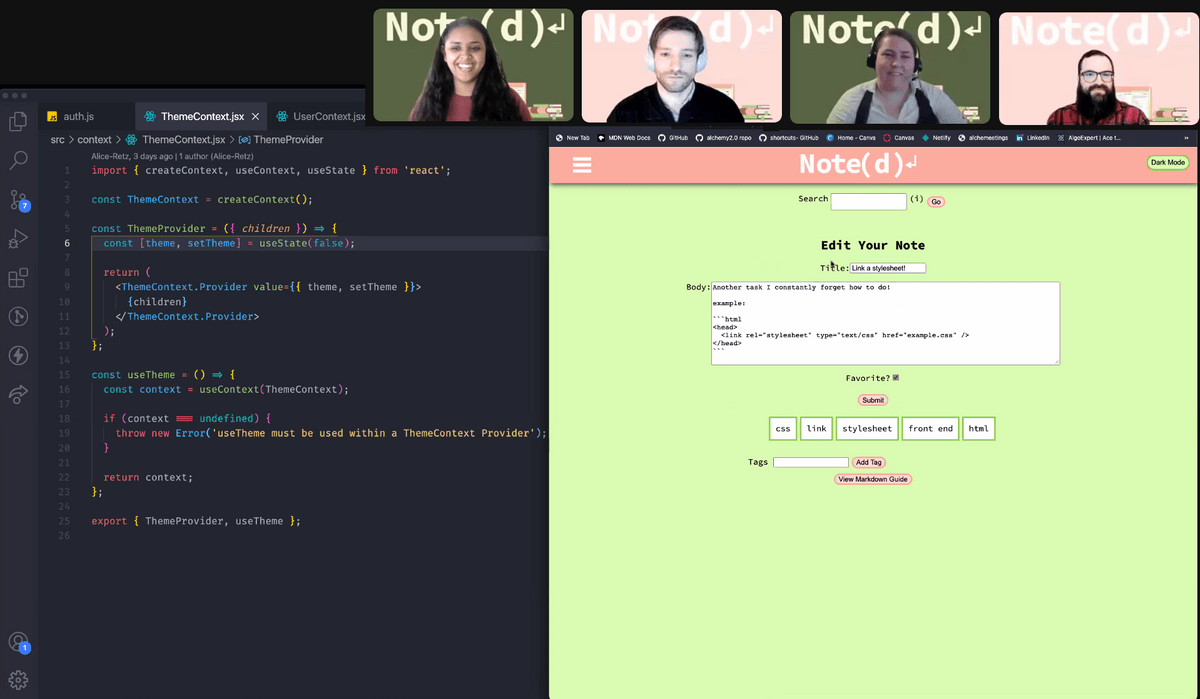Open the Git Graph circular icon in activity bar
Screen dimensions: 1200x699
18,316
